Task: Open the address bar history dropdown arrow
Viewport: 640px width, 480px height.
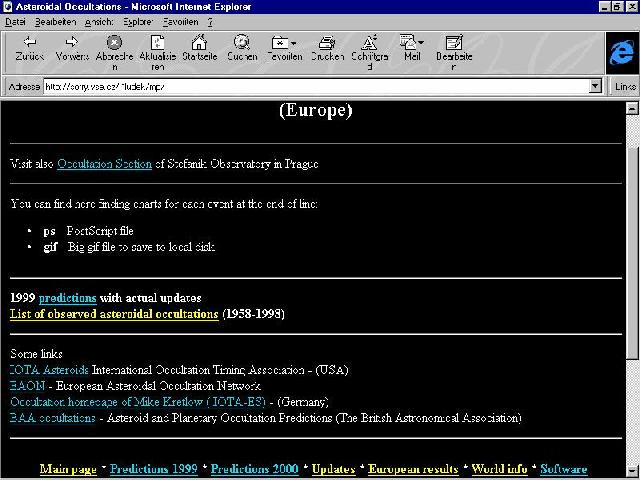Action: click(x=596, y=87)
